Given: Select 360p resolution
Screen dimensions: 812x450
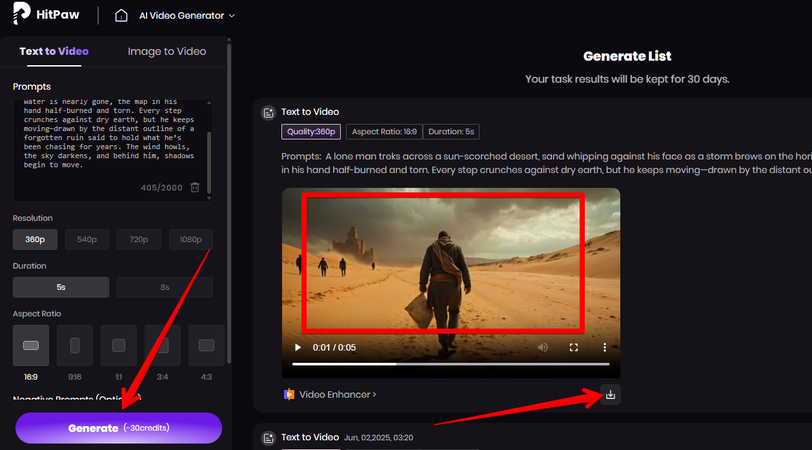Looking at the screenshot, I should coord(35,239).
